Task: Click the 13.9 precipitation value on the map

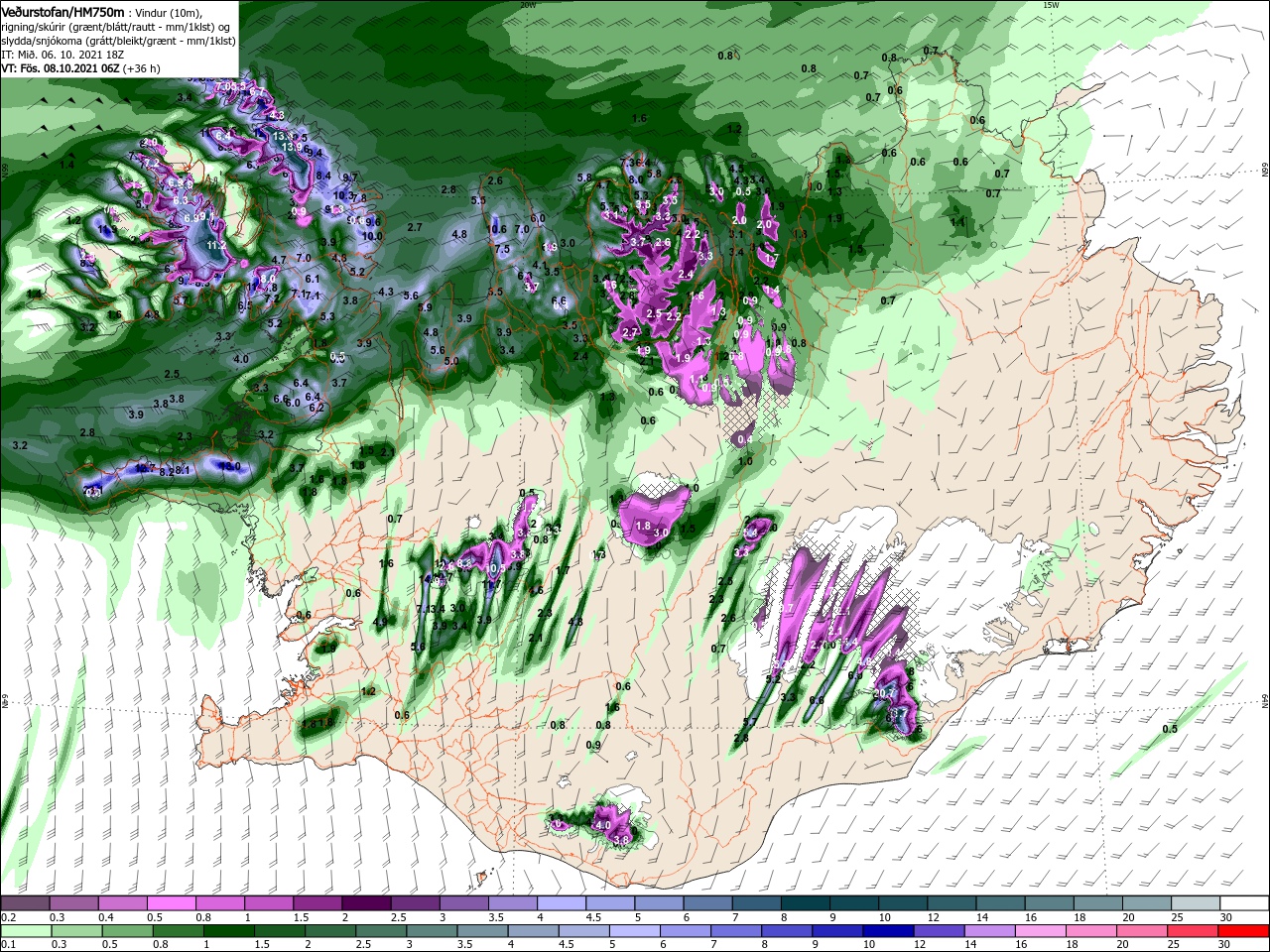Action: point(291,147)
